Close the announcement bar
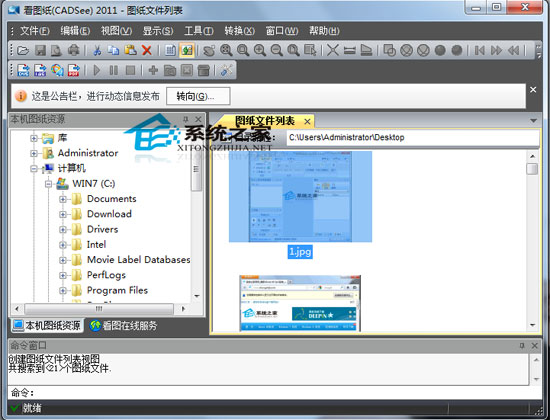This screenshot has height=420, width=550. pyautogui.click(x=533, y=90)
